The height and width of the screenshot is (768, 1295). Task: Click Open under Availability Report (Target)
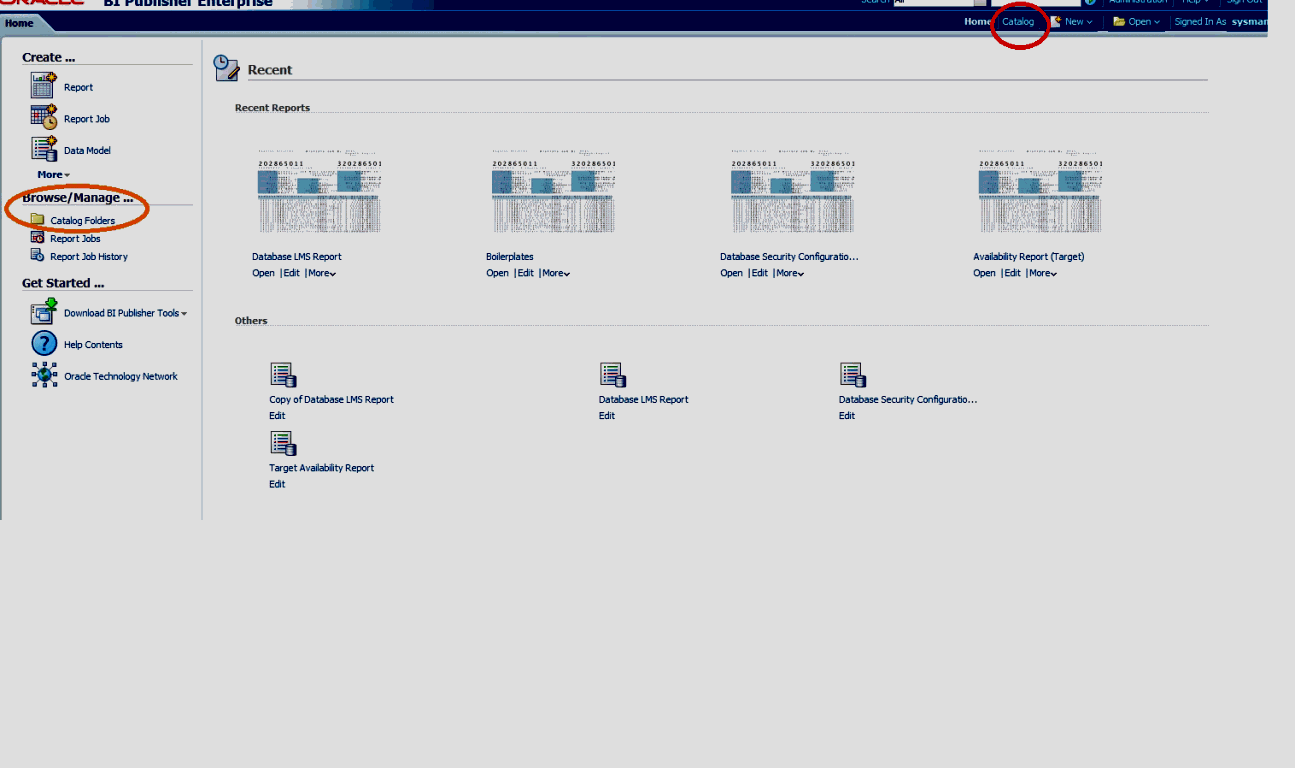(x=984, y=273)
